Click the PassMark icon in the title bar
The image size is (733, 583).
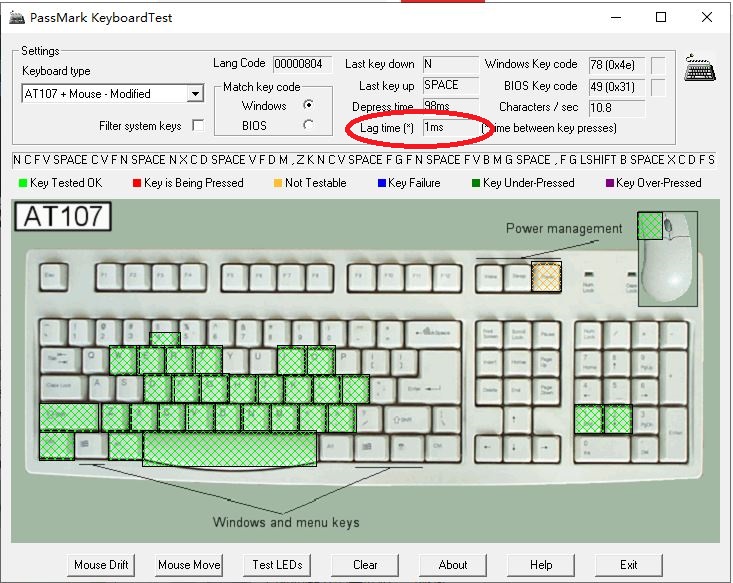17,18
